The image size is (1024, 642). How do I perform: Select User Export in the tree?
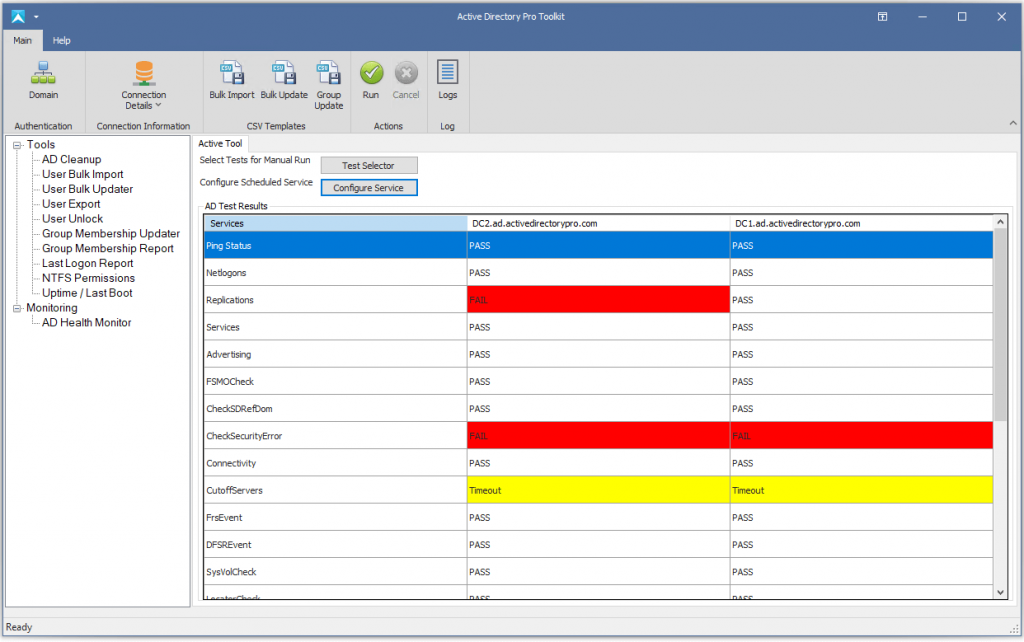pos(71,204)
